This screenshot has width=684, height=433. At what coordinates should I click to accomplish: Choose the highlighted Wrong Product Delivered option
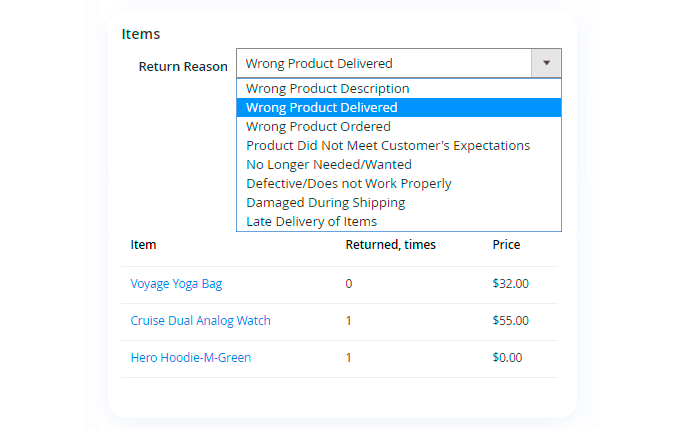pos(321,108)
